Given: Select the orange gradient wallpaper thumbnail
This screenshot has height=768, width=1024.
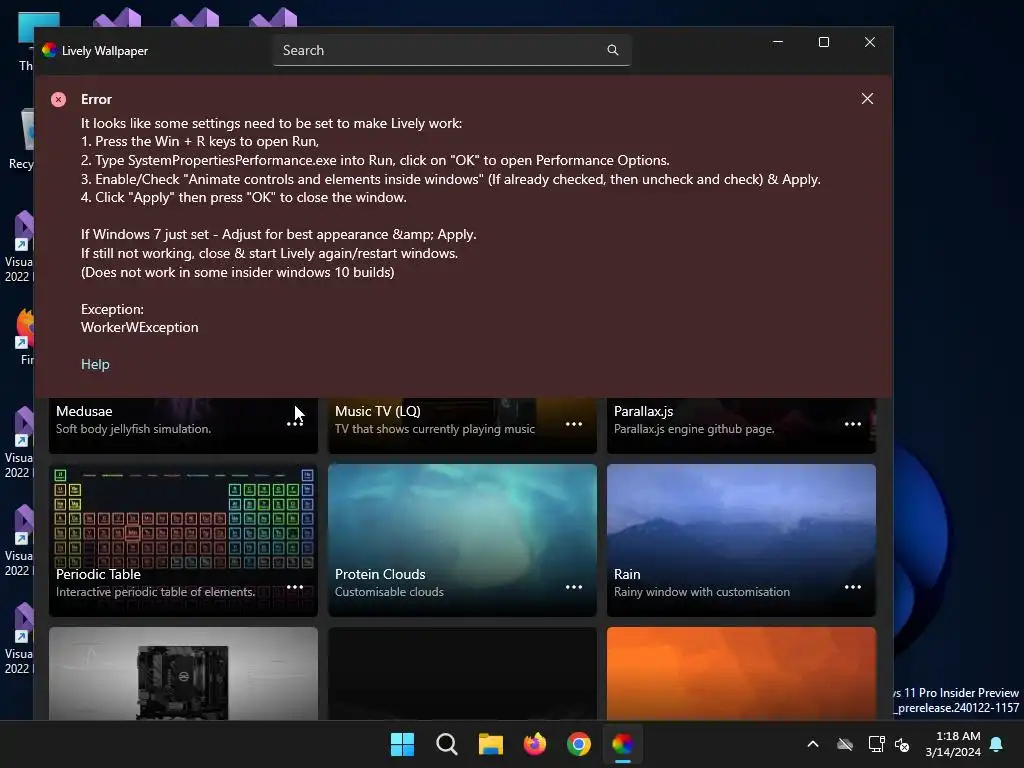Looking at the screenshot, I should click(x=741, y=674).
